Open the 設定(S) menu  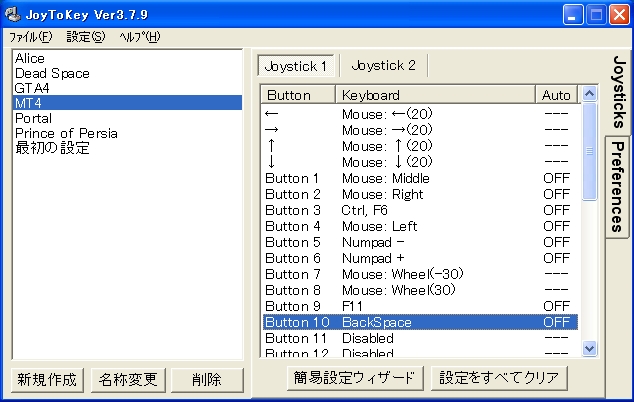pyautogui.click(x=86, y=37)
